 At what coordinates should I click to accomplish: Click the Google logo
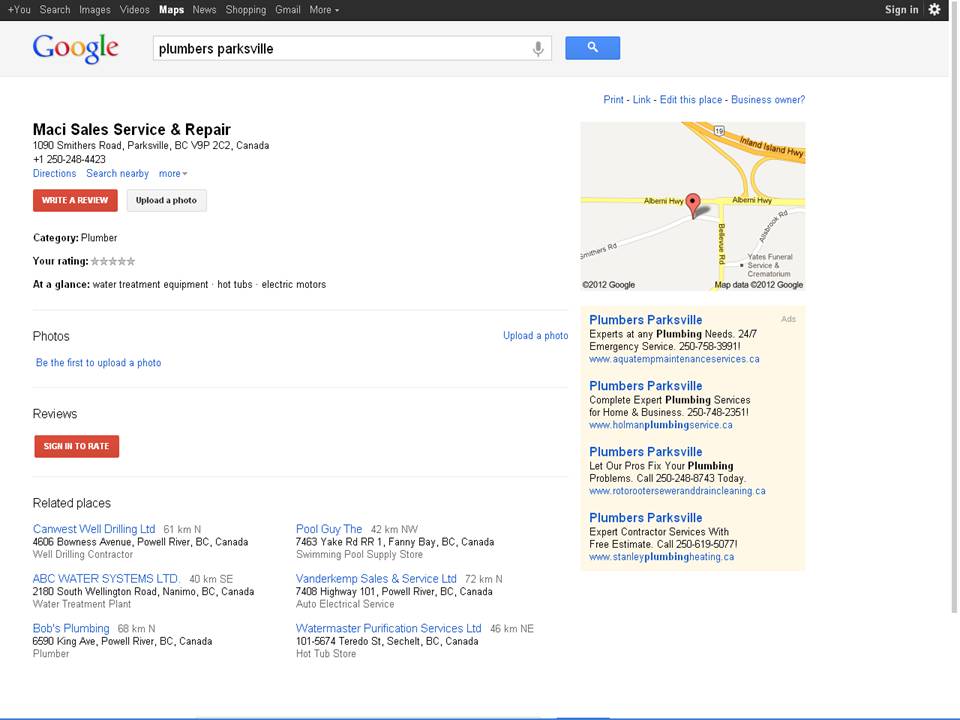coord(75,48)
